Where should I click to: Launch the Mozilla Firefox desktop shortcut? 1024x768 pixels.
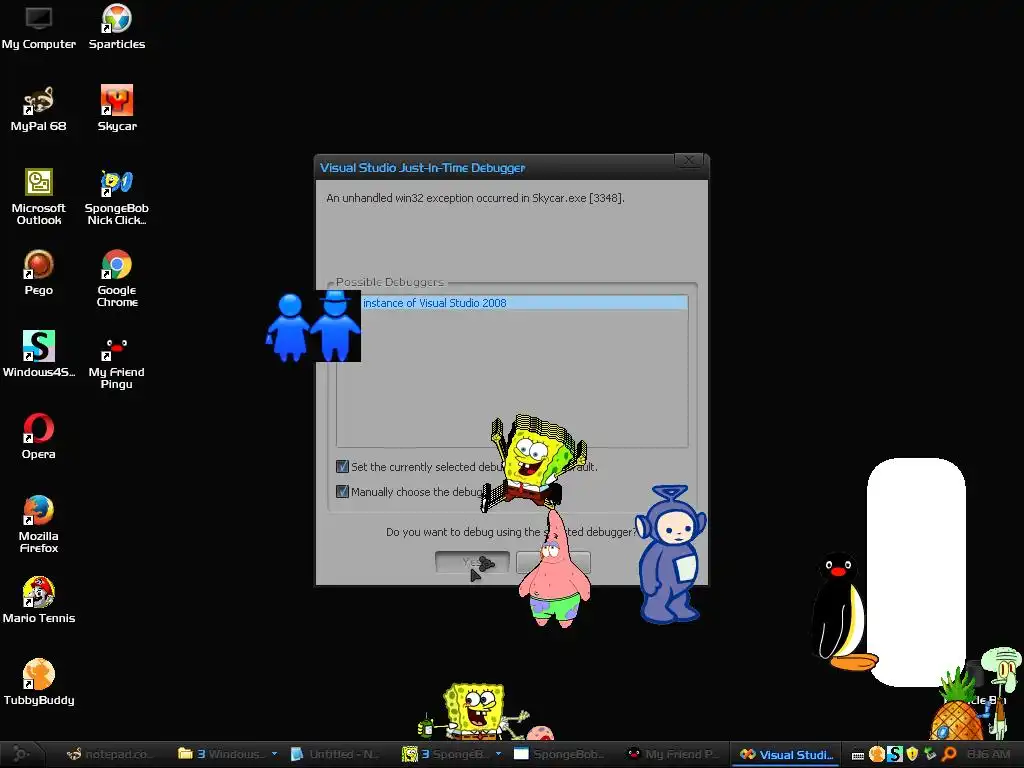39,524
